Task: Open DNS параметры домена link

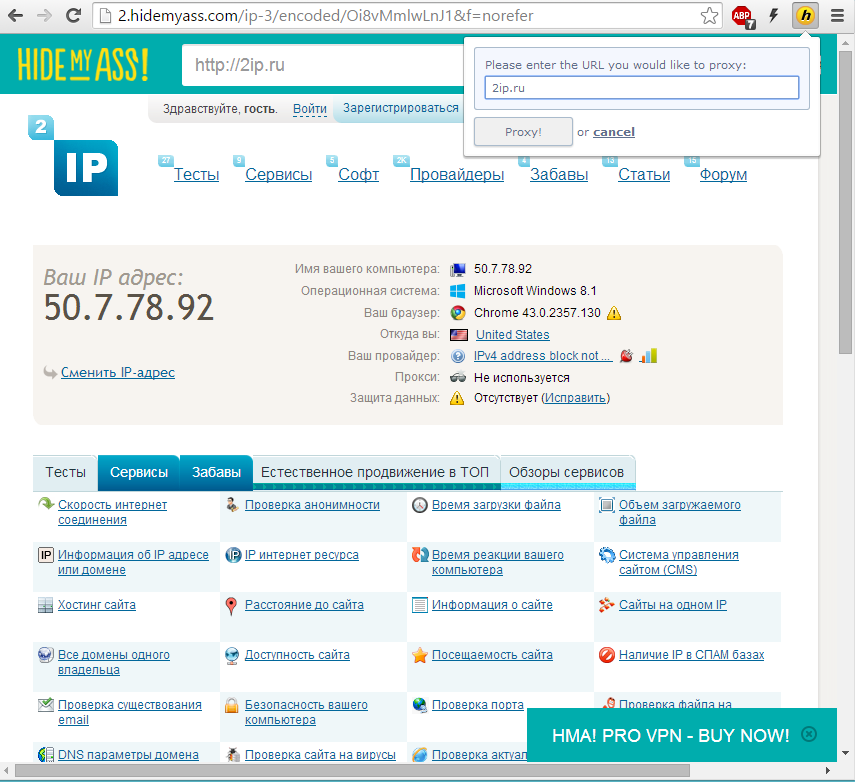Action: click(x=128, y=755)
